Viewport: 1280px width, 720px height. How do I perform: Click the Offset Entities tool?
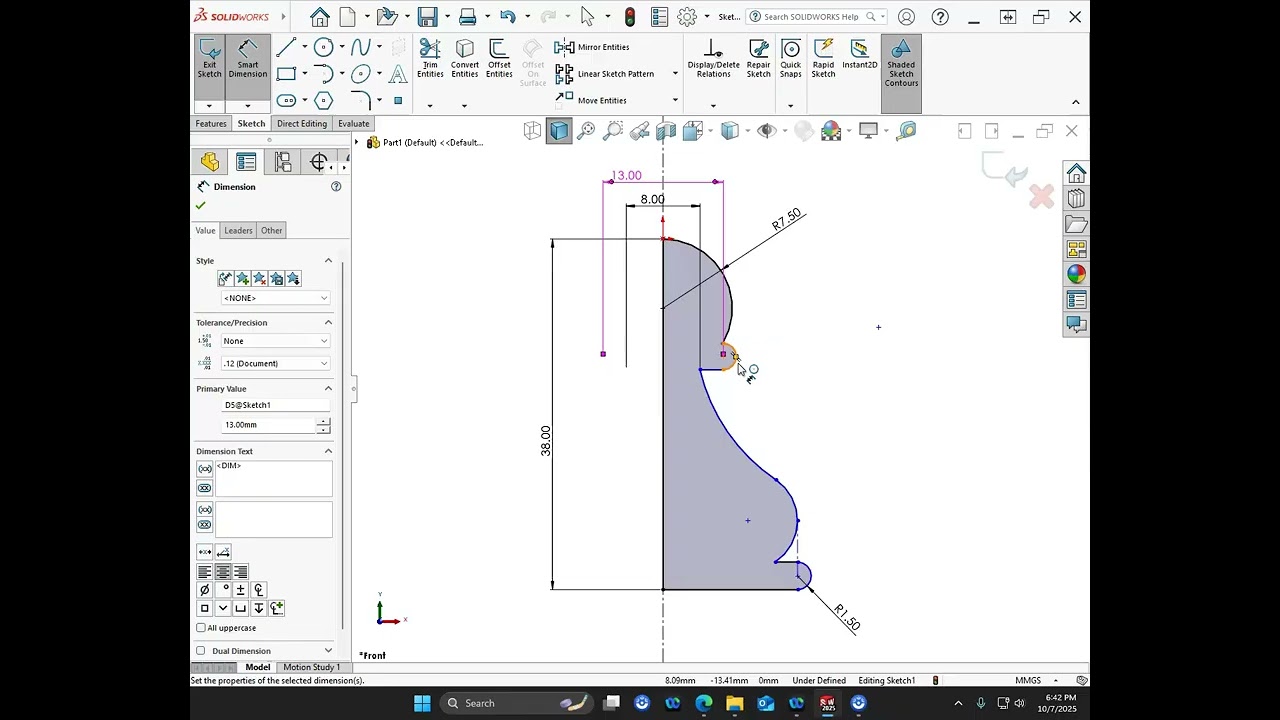click(x=499, y=59)
